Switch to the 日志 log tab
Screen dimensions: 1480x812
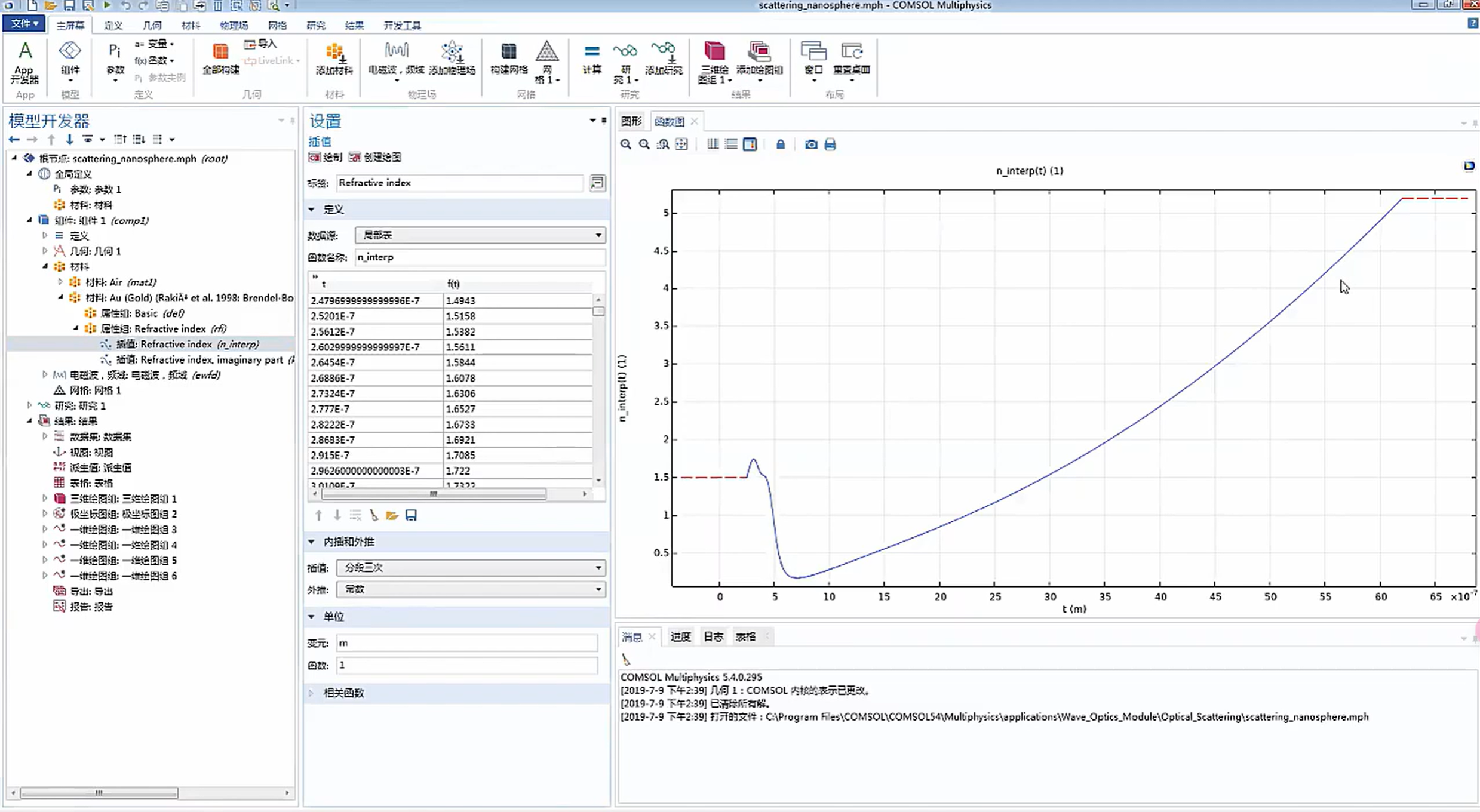pos(713,637)
